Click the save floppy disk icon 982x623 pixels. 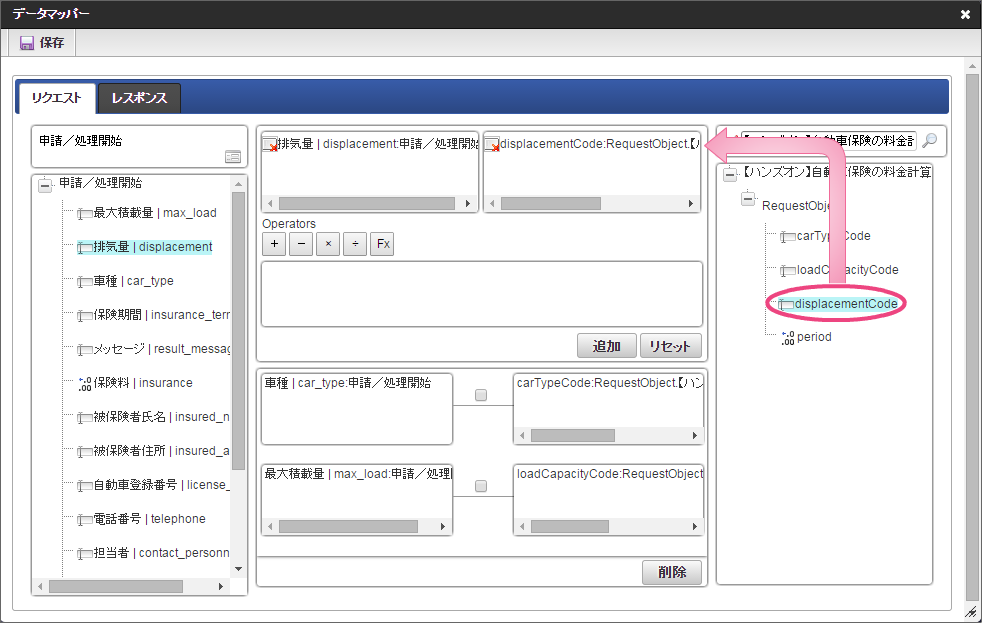click(27, 43)
